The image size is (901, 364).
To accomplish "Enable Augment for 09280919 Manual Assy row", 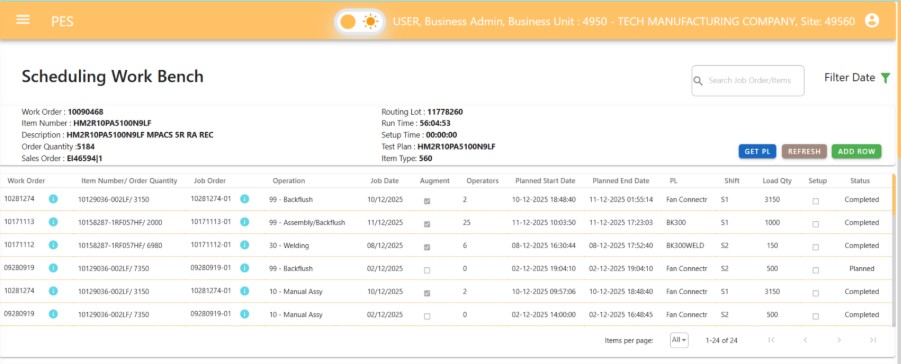I will pos(426,316).
